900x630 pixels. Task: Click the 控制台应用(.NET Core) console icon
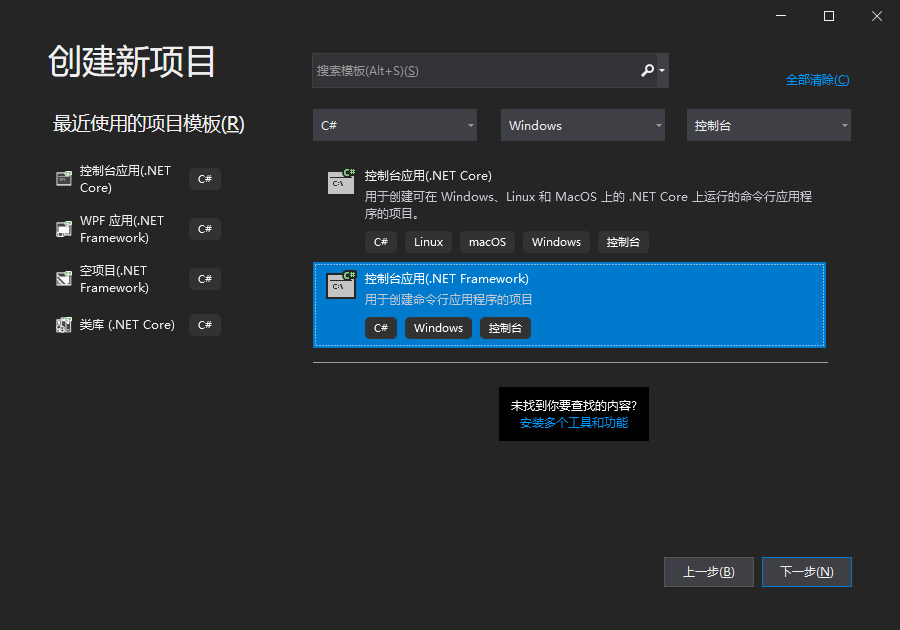pos(340,183)
